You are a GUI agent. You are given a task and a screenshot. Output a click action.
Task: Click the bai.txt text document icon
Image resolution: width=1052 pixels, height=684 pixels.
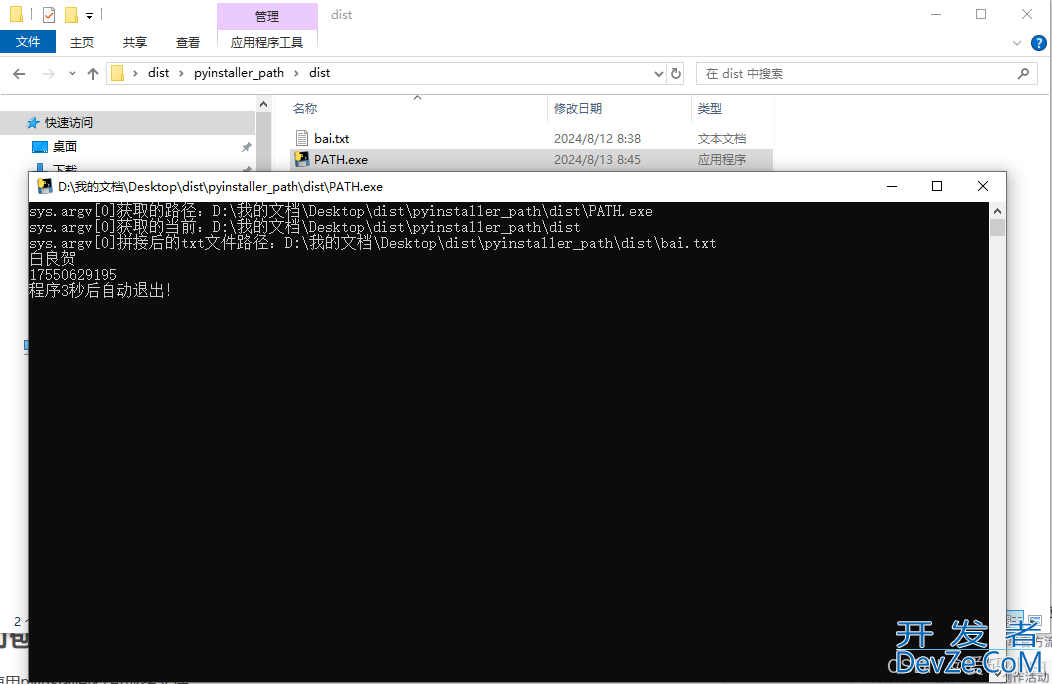[x=302, y=139]
